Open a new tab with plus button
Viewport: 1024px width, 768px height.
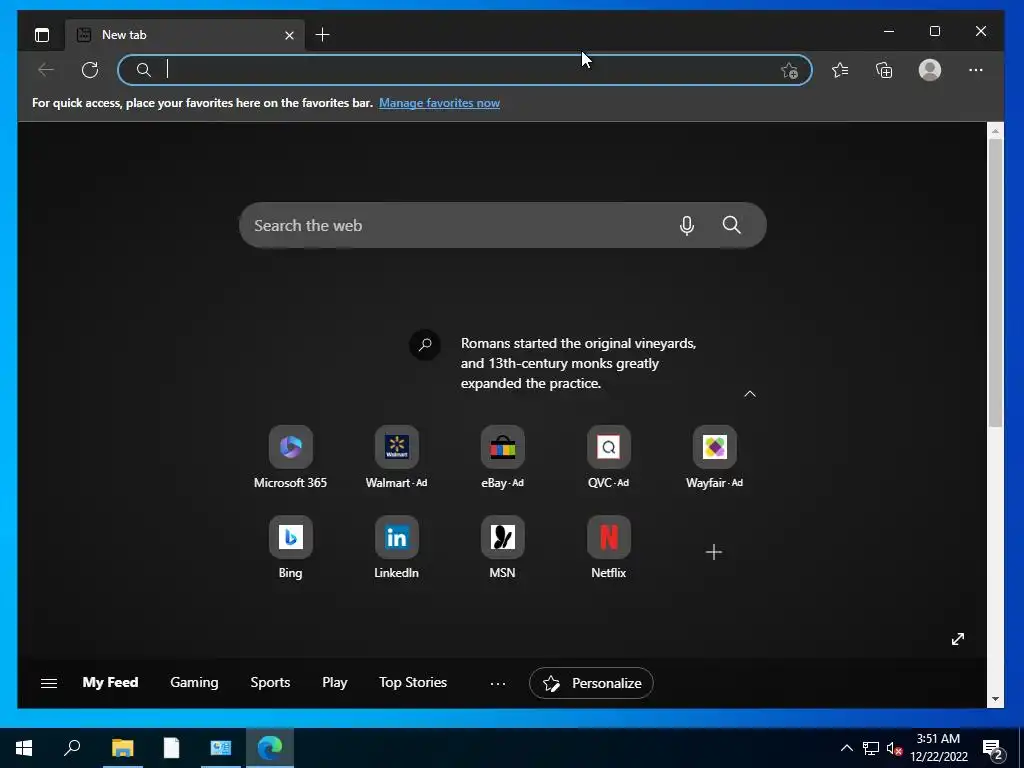(x=323, y=35)
